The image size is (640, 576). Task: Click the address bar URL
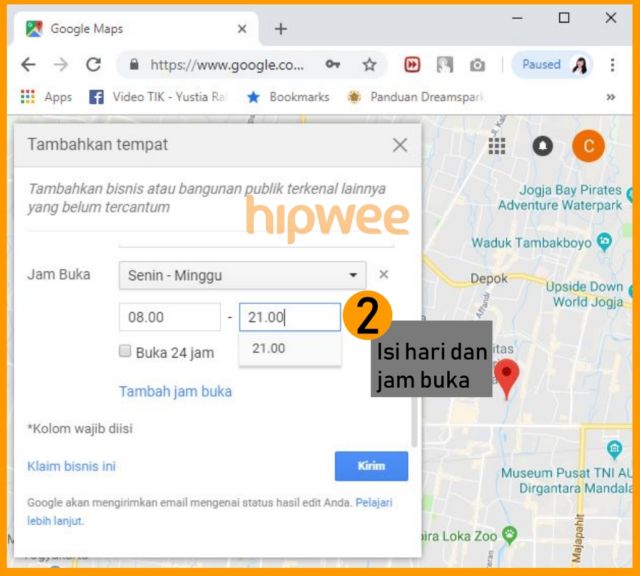coord(227,65)
